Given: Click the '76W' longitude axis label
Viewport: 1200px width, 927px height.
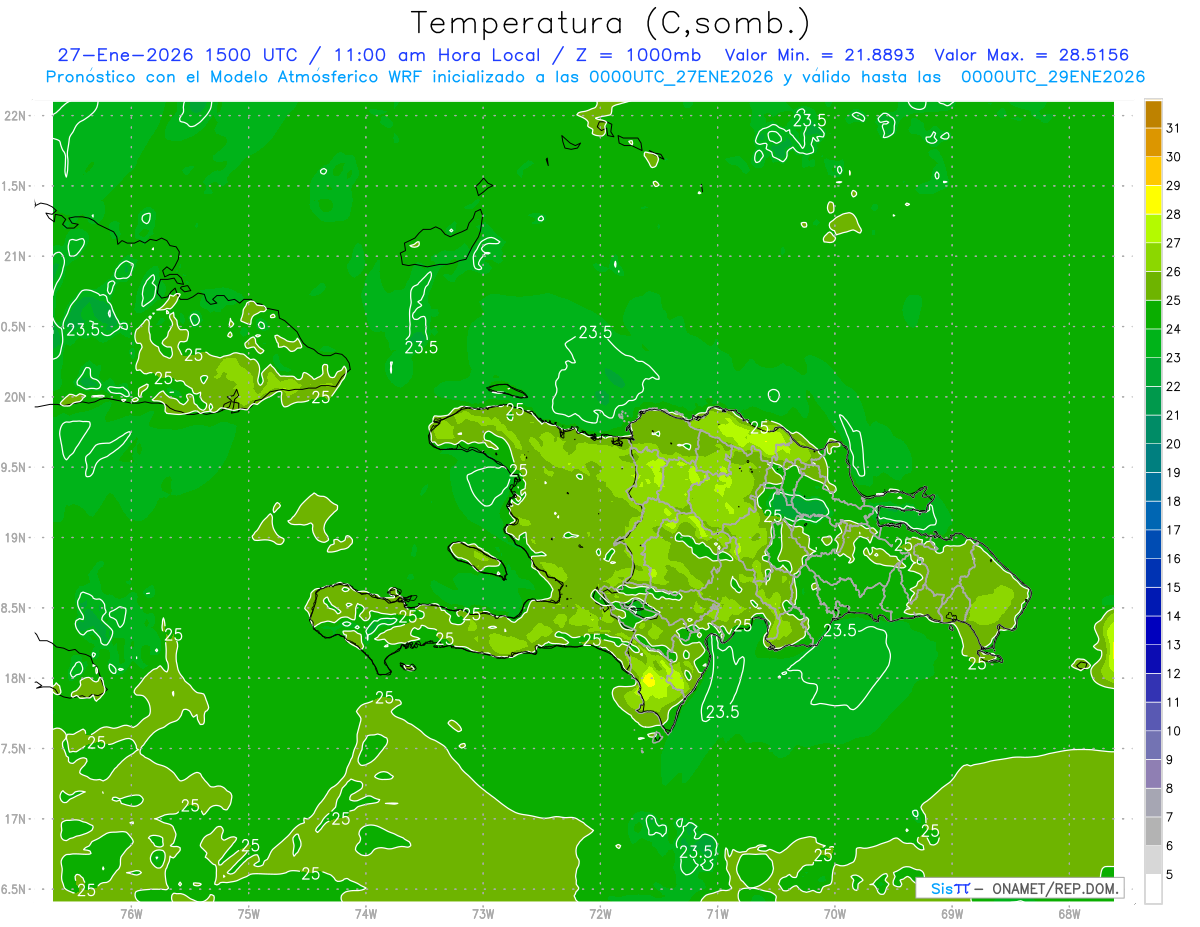Looking at the screenshot, I should click(131, 913).
